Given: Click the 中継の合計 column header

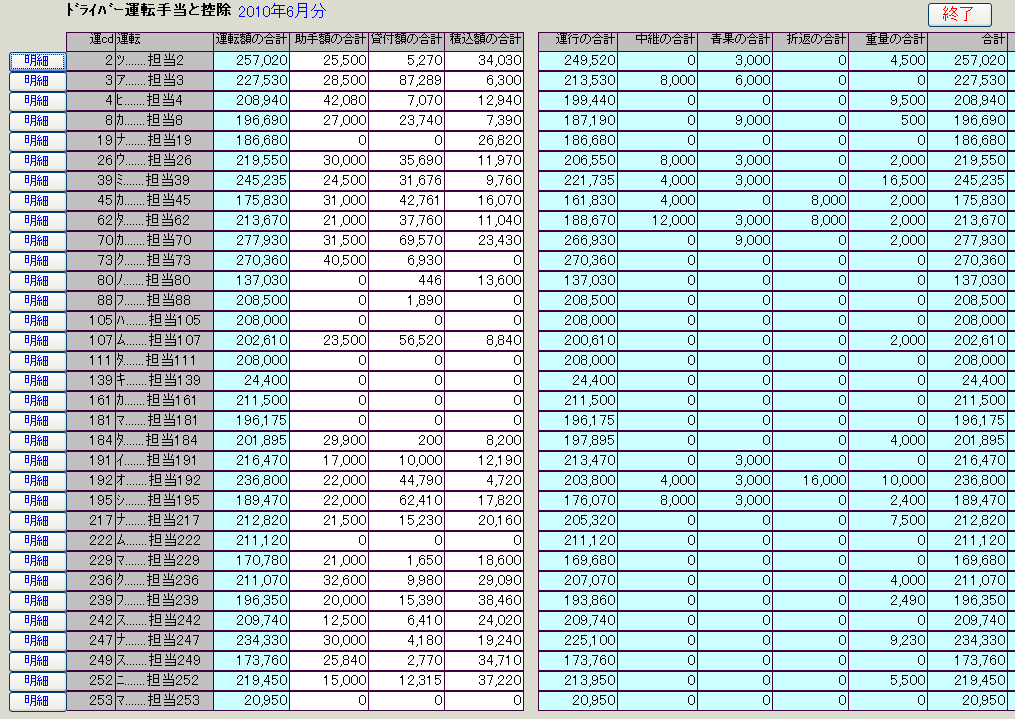Looking at the screenshot, I should (x=658, y=40).
